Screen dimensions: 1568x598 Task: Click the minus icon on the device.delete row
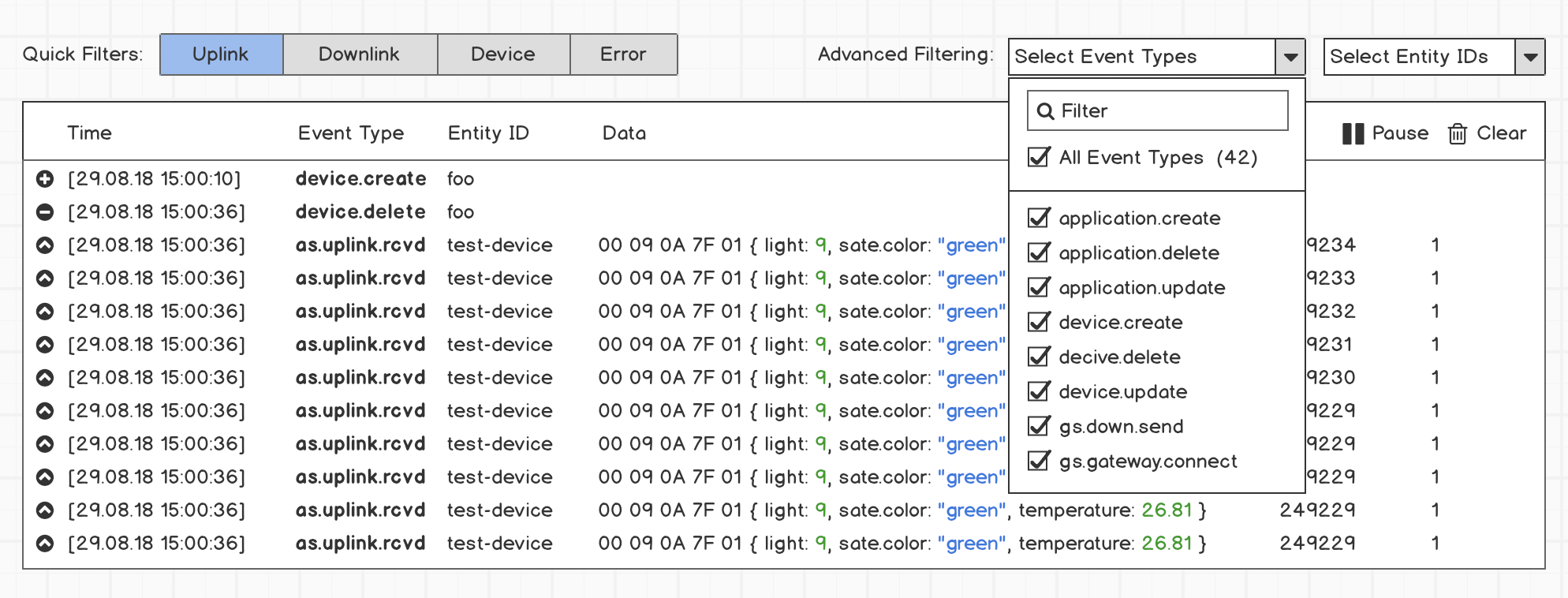coord(45,211)
